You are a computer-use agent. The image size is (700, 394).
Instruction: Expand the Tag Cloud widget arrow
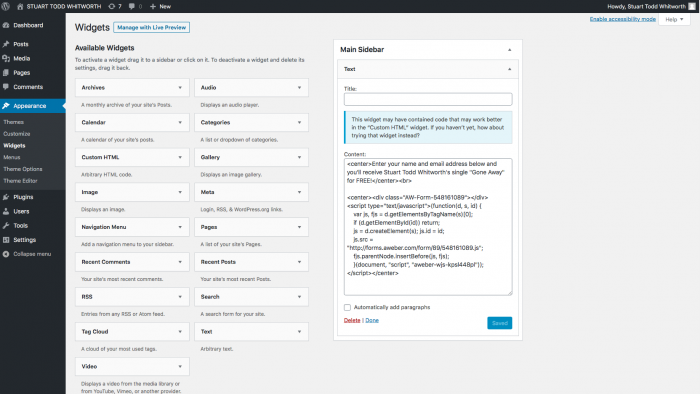click(x=180, y=332)
